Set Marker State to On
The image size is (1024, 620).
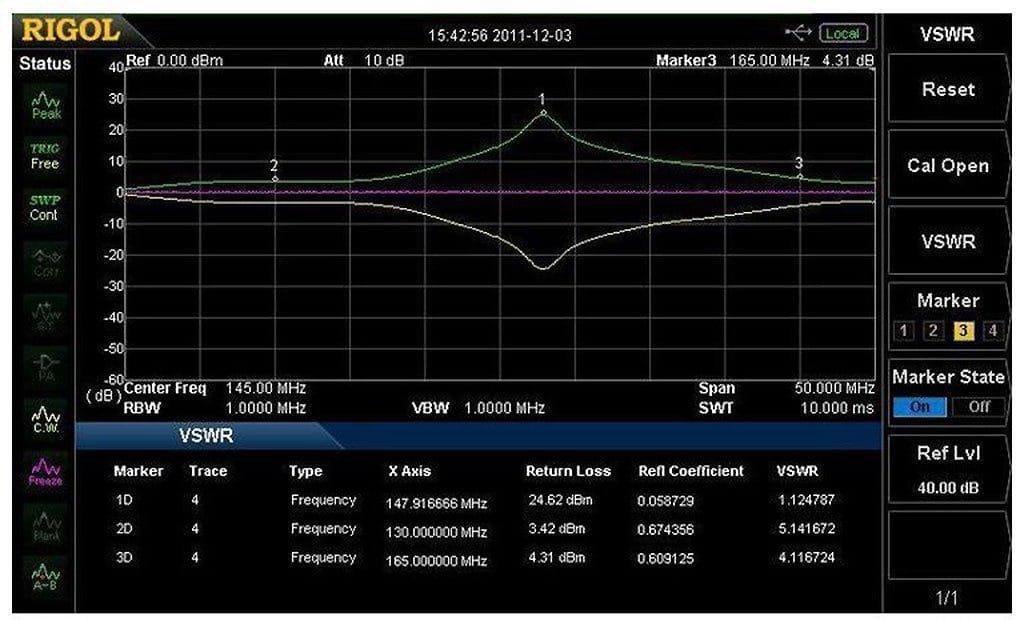920,407
